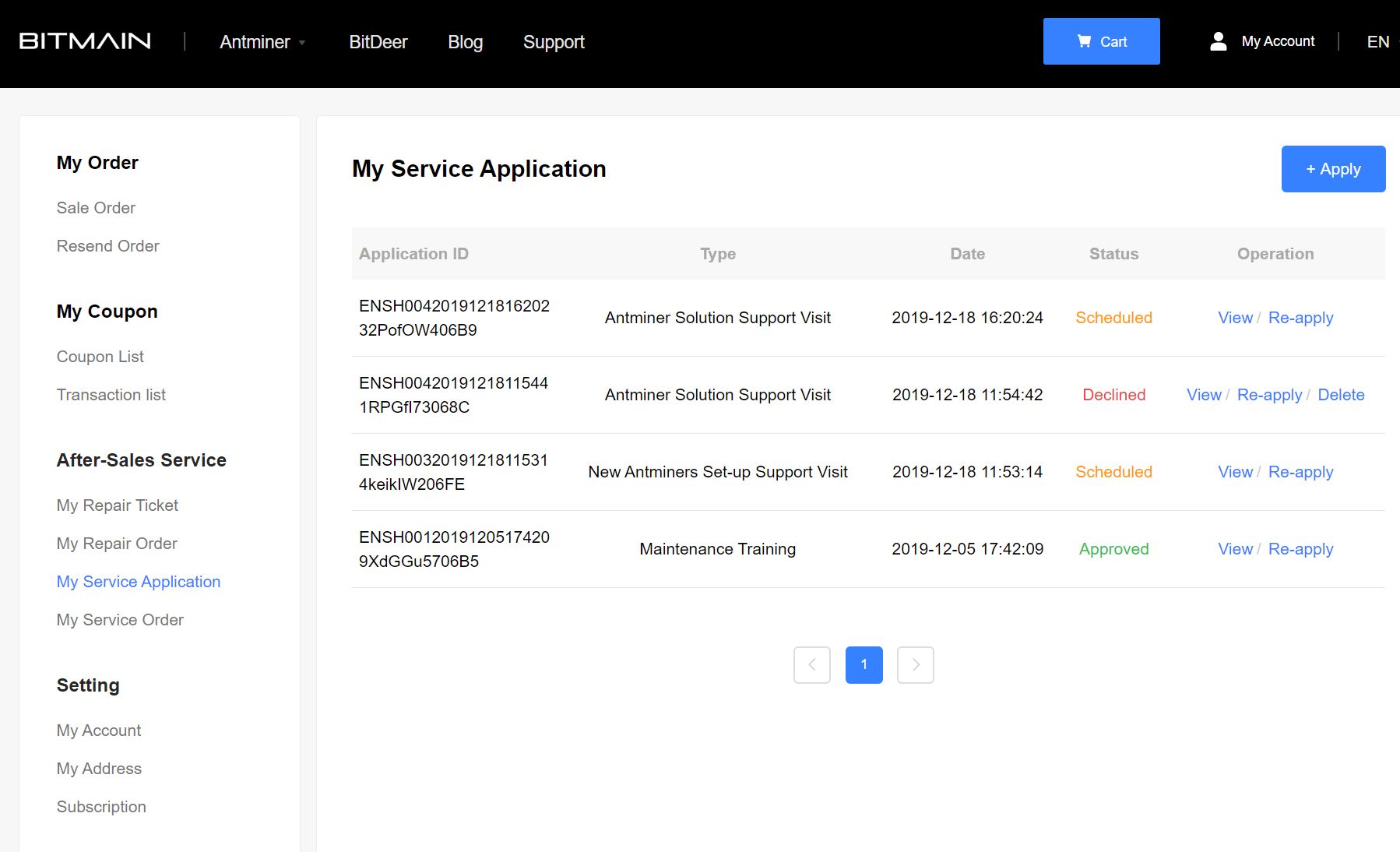
Task: Select My Service Application in sidebar
Action: [139, 582]
